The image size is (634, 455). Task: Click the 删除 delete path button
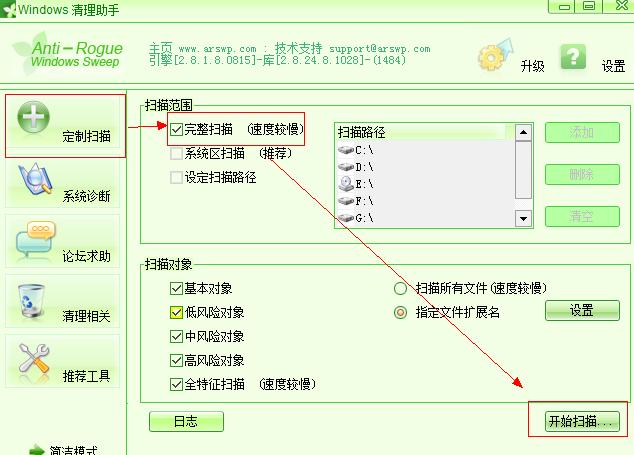(x=582, y=174)
